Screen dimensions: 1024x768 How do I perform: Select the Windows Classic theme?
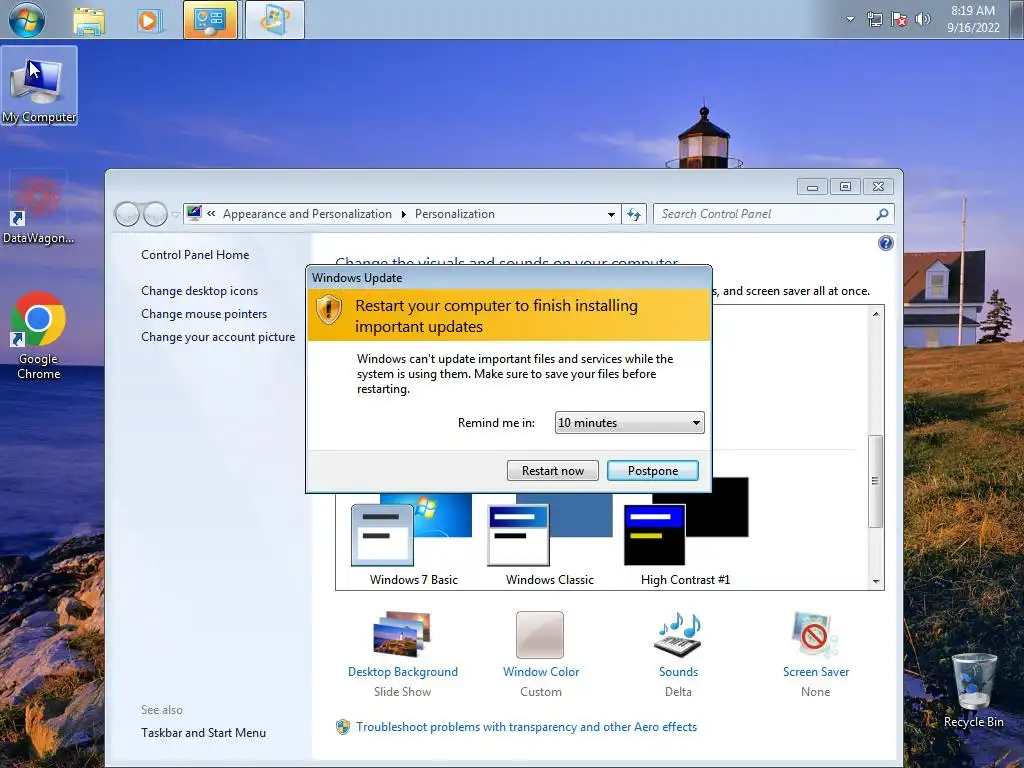[550, 541]
